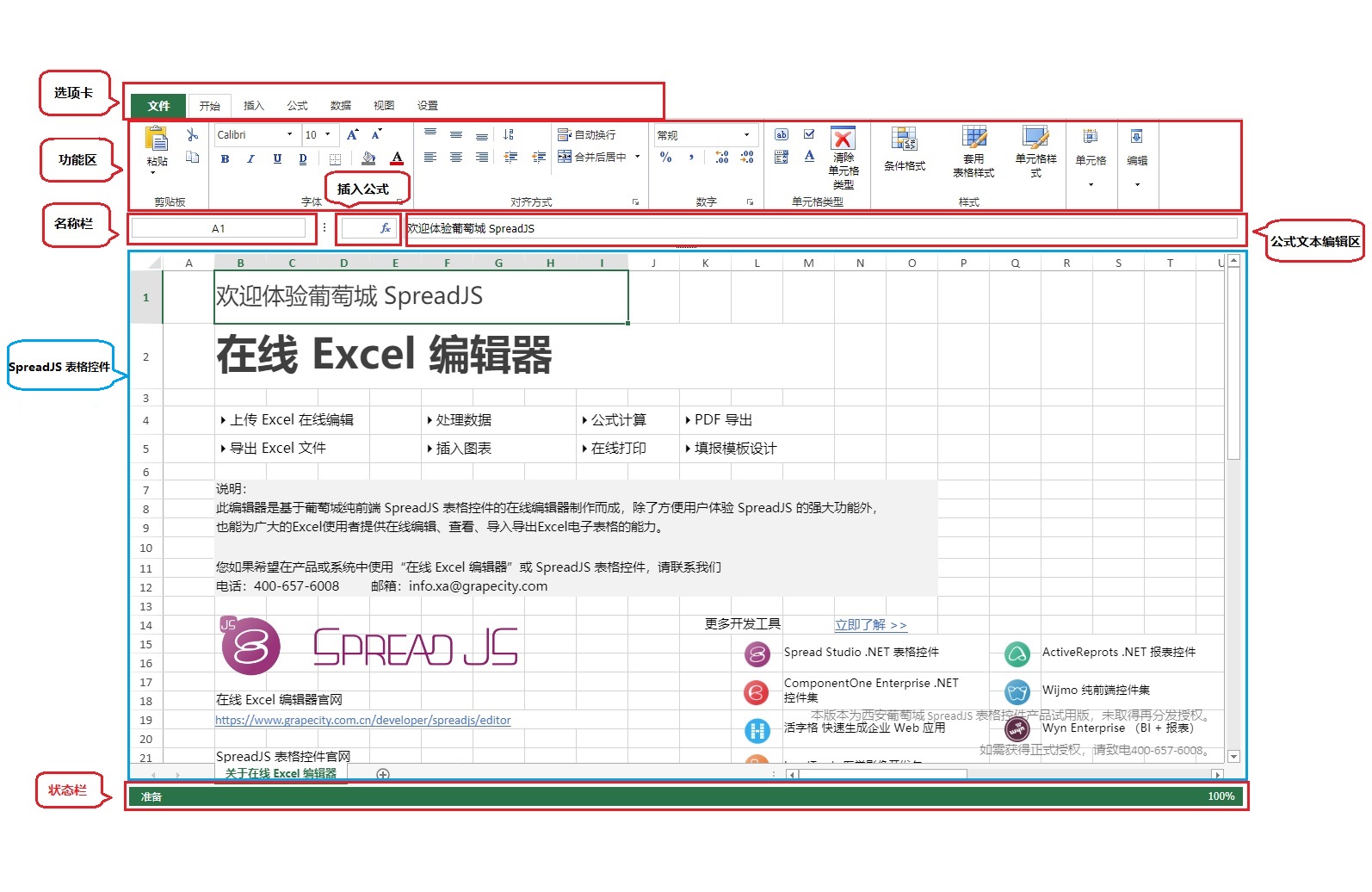
Task: Toggle italic formatting
Action: [250, 158]
